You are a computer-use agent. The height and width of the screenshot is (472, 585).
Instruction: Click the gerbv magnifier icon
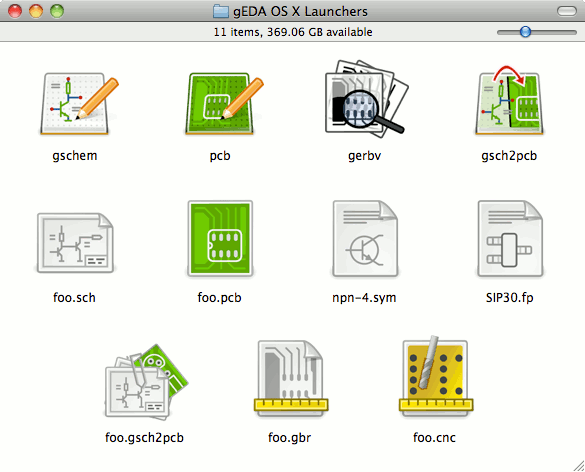[366, 99]
